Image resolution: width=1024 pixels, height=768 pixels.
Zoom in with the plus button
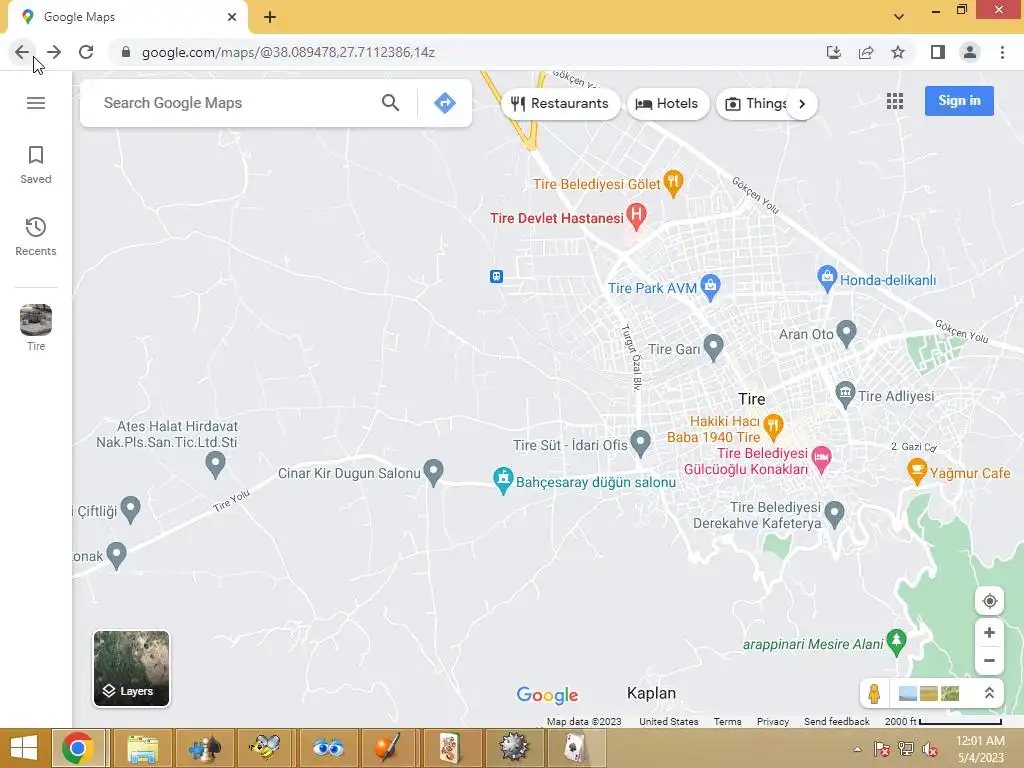click(989, 633)
